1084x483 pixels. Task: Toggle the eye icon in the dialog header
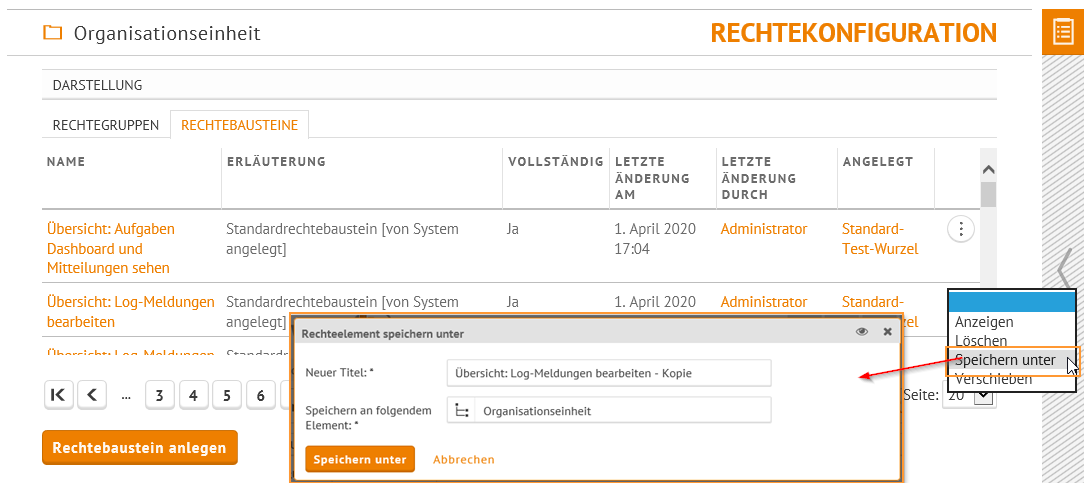(x=861, y=332)
